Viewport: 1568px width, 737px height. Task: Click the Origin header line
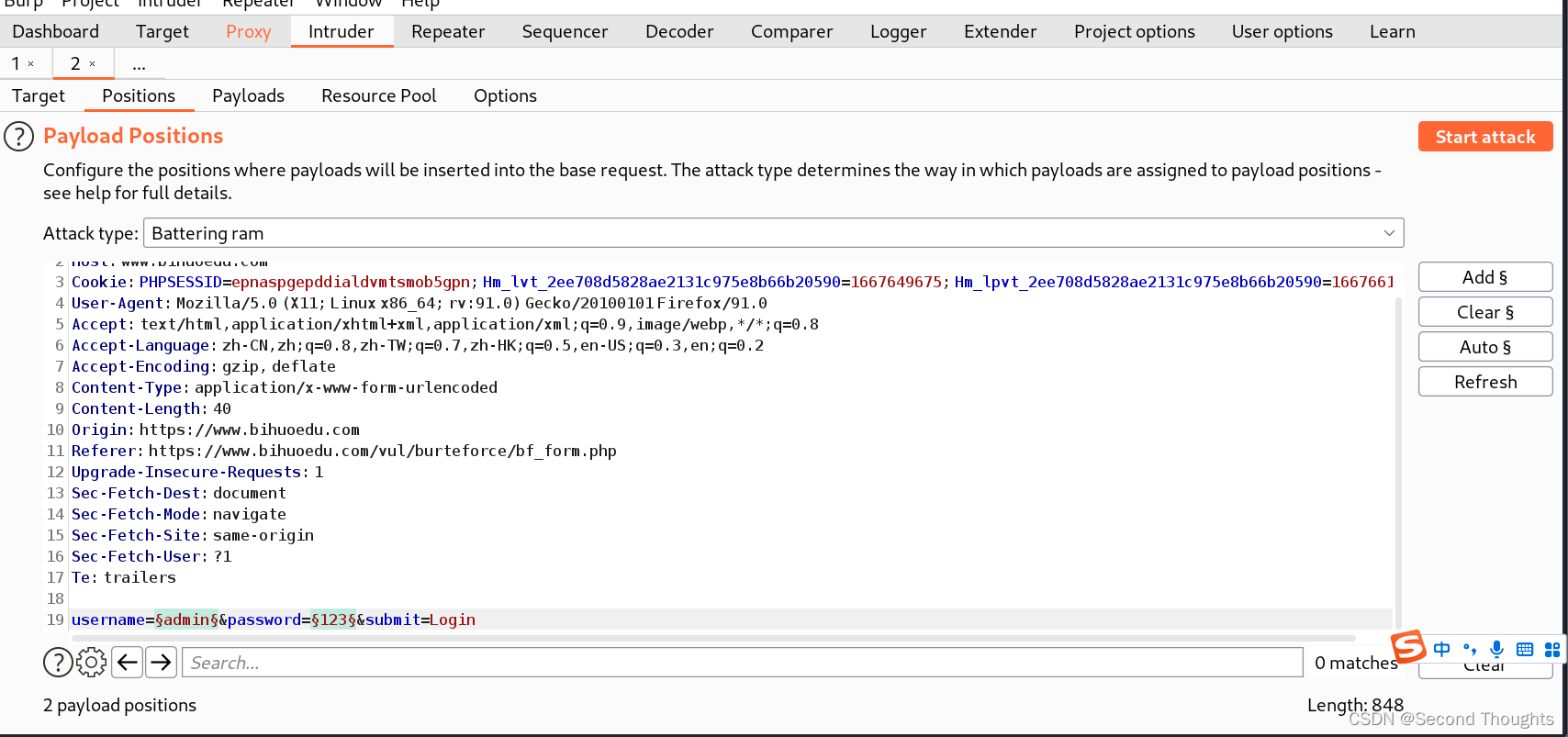click(x=216, y=430)
